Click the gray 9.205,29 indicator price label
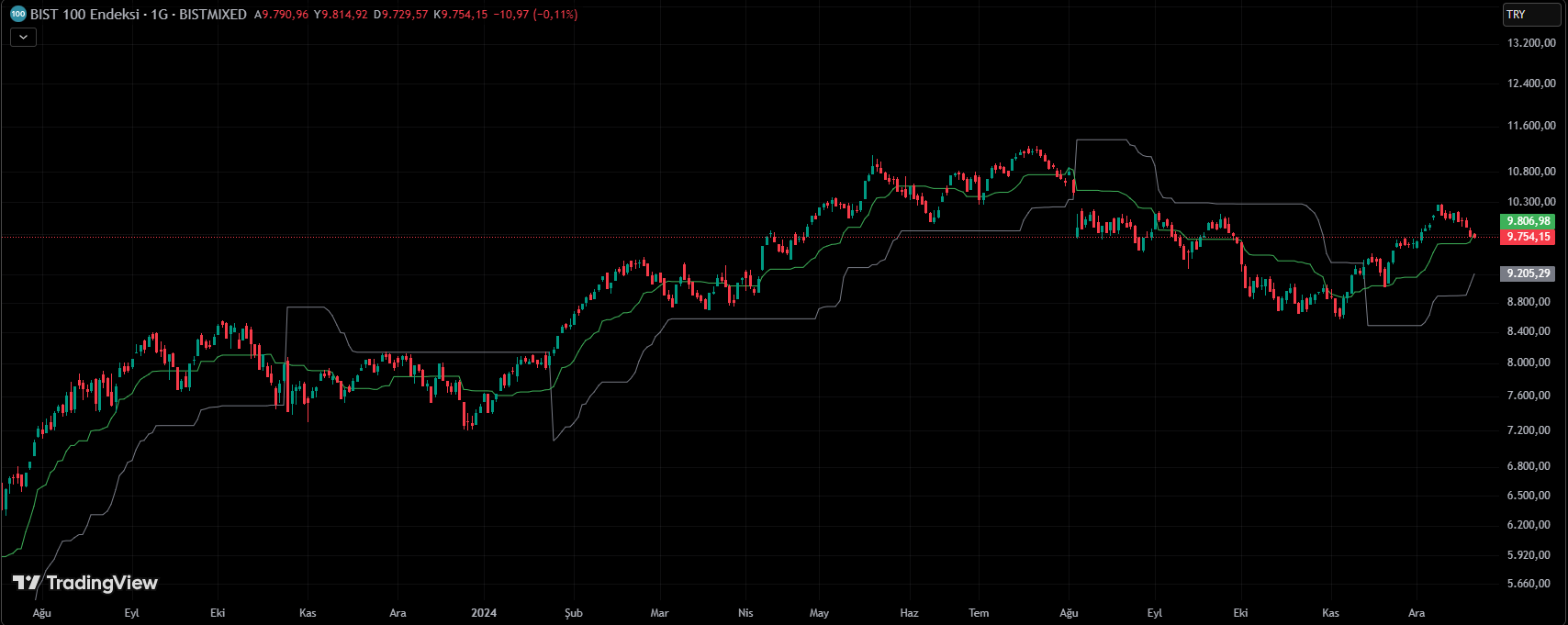This screenshot has width=1568, height=625. point(1528,273)
